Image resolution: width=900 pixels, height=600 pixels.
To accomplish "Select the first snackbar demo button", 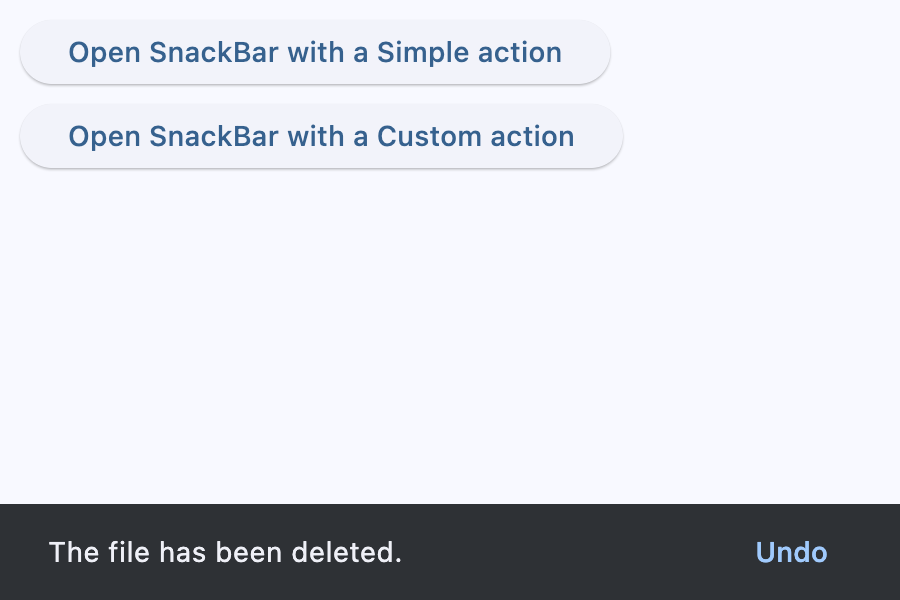I will (x=314, y=52).
